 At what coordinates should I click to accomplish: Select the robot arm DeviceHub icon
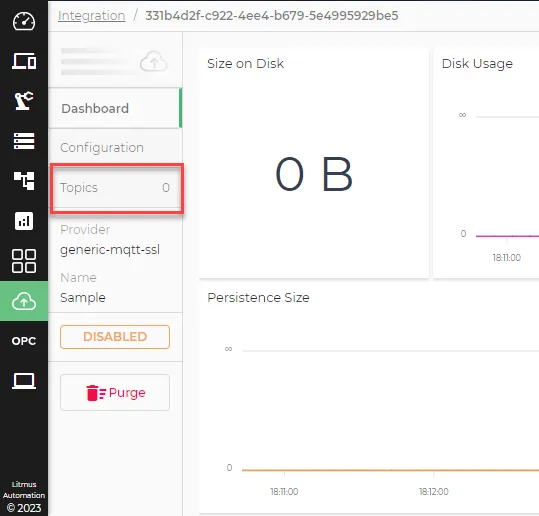[24, 101]
